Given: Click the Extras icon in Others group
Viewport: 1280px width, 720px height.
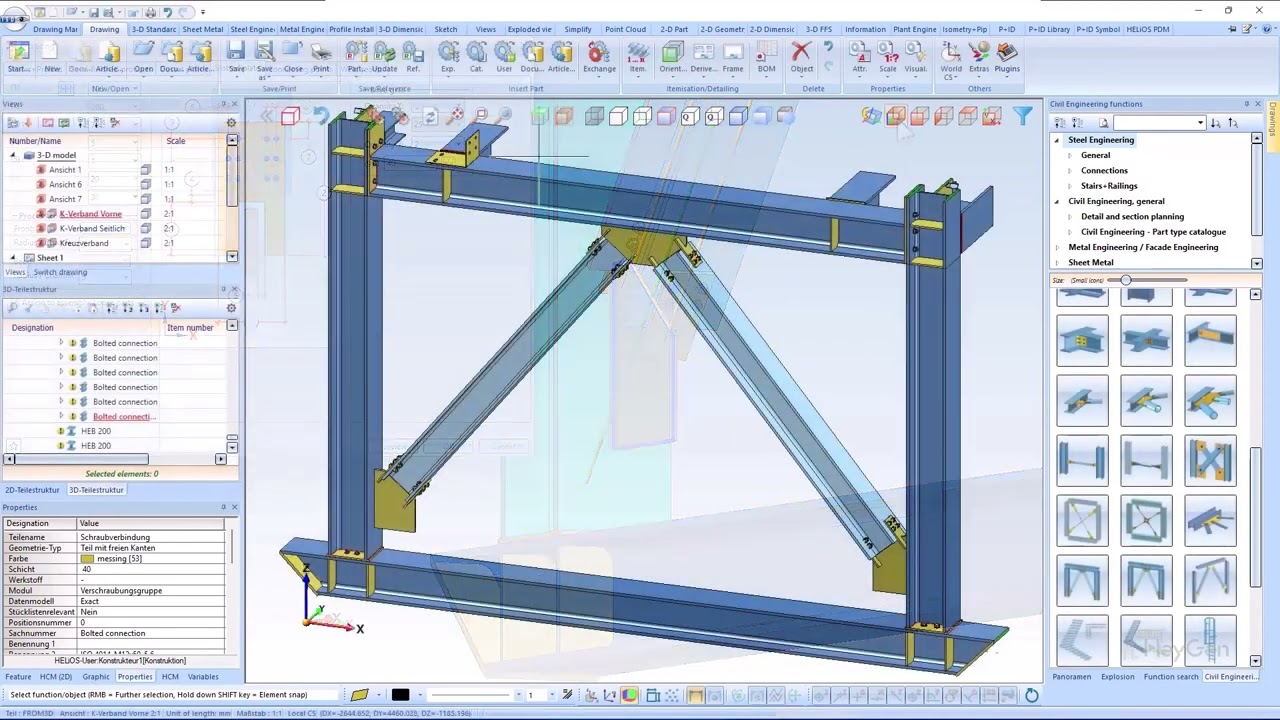Looking at the screenshot, I should coord(979,56).
